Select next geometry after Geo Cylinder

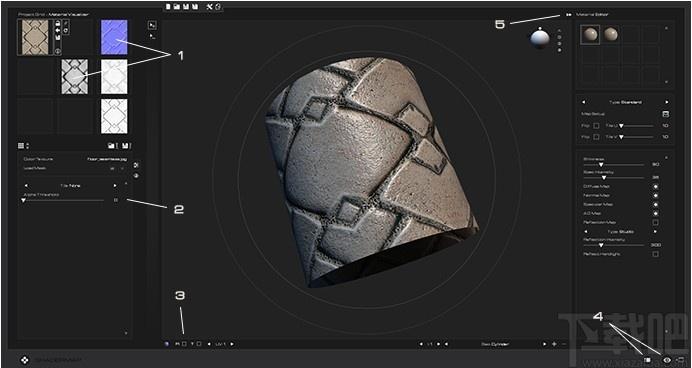click(x=545, y=344)
